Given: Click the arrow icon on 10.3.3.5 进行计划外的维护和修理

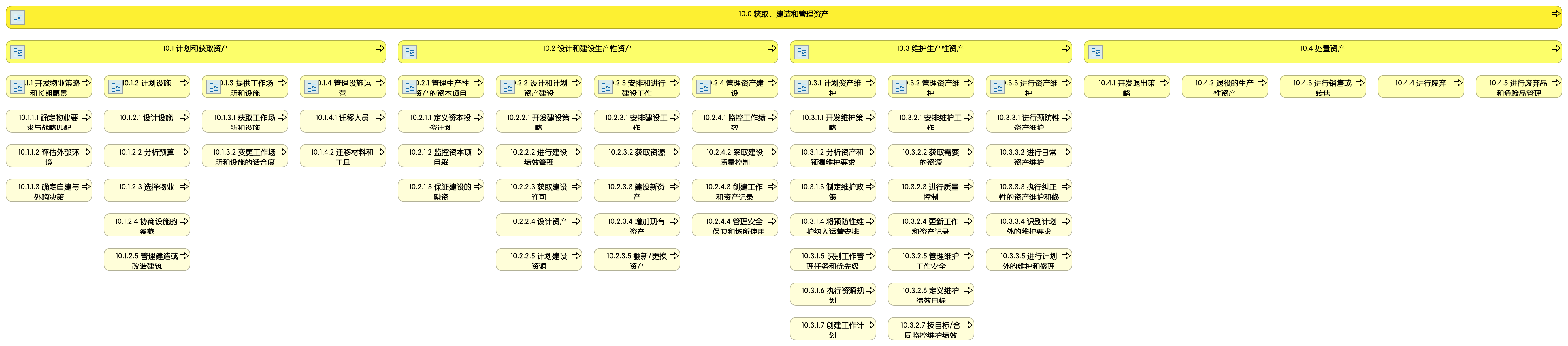Looking at the screenshot, I should [1066, 256].
